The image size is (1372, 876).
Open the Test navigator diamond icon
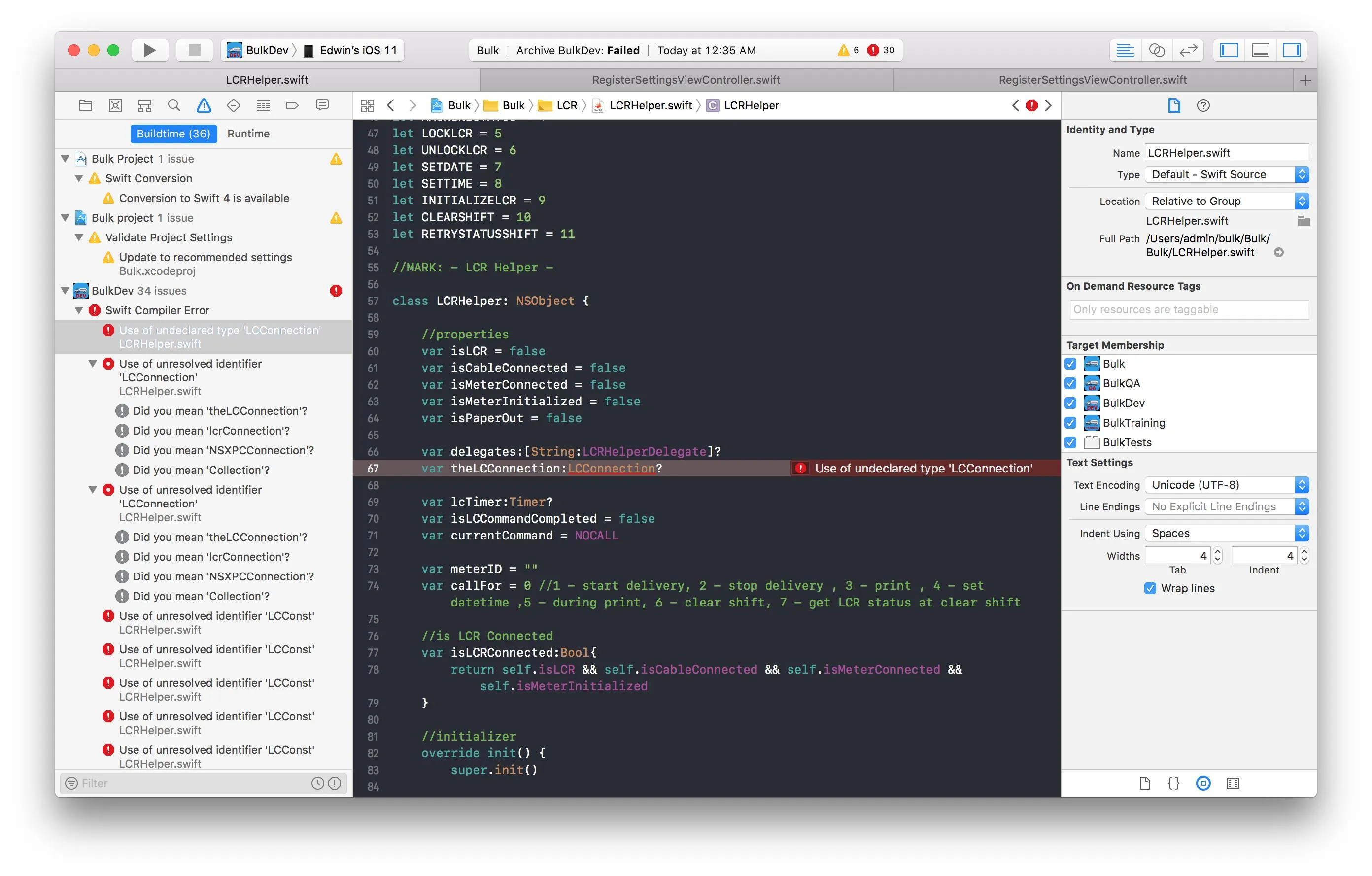(x=233, y=105)
